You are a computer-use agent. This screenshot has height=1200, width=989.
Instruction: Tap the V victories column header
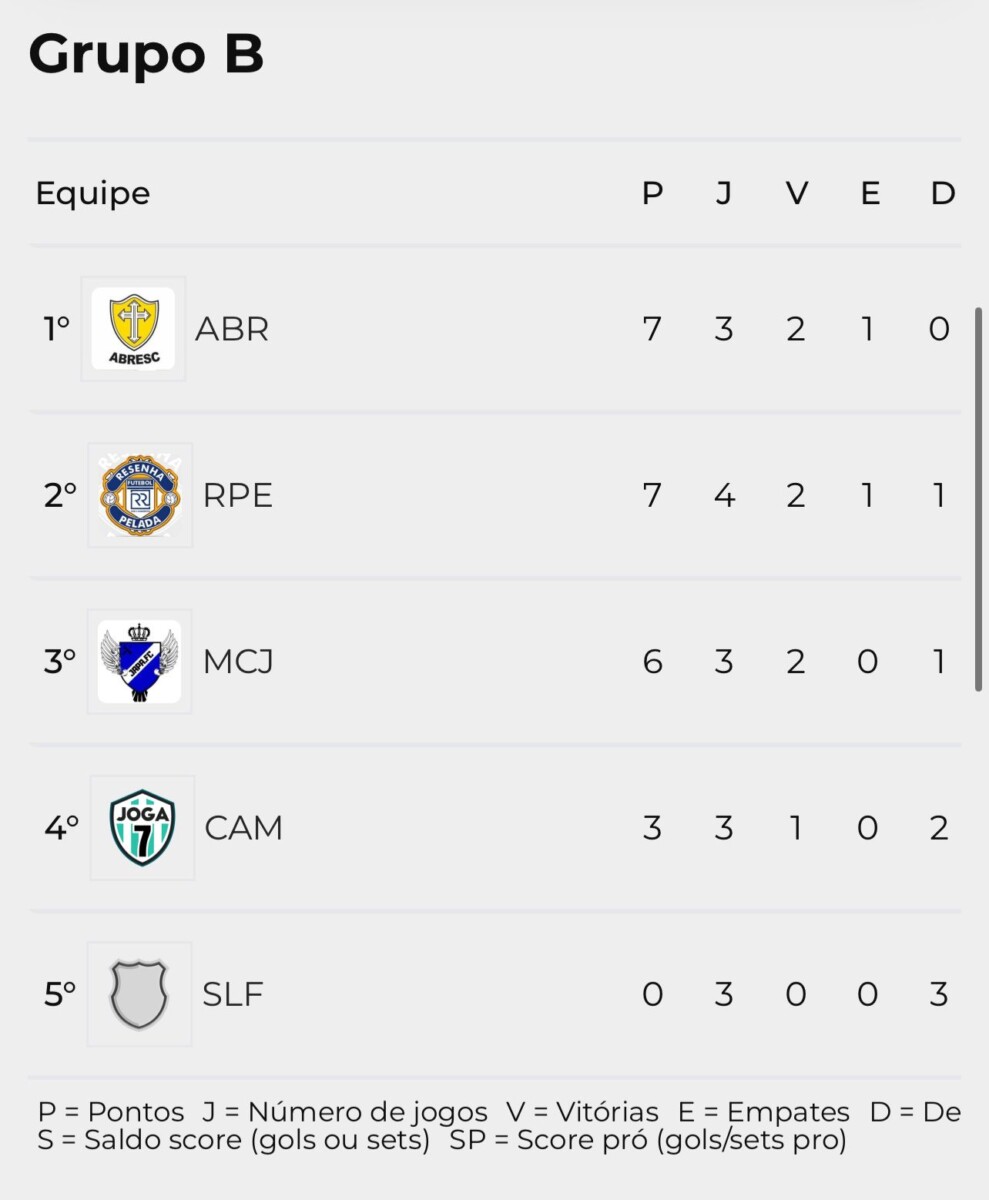[x=796, y=193]
